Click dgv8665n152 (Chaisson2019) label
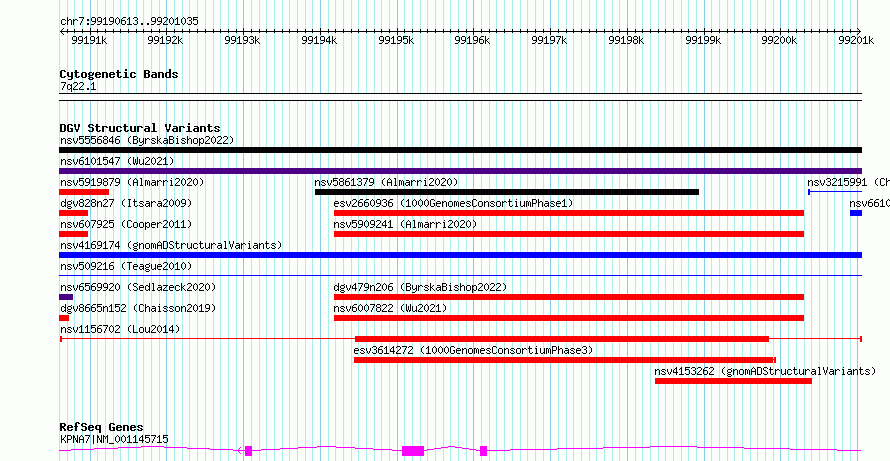The height and width of the screenshot is (461, 890). click(138, 308)
